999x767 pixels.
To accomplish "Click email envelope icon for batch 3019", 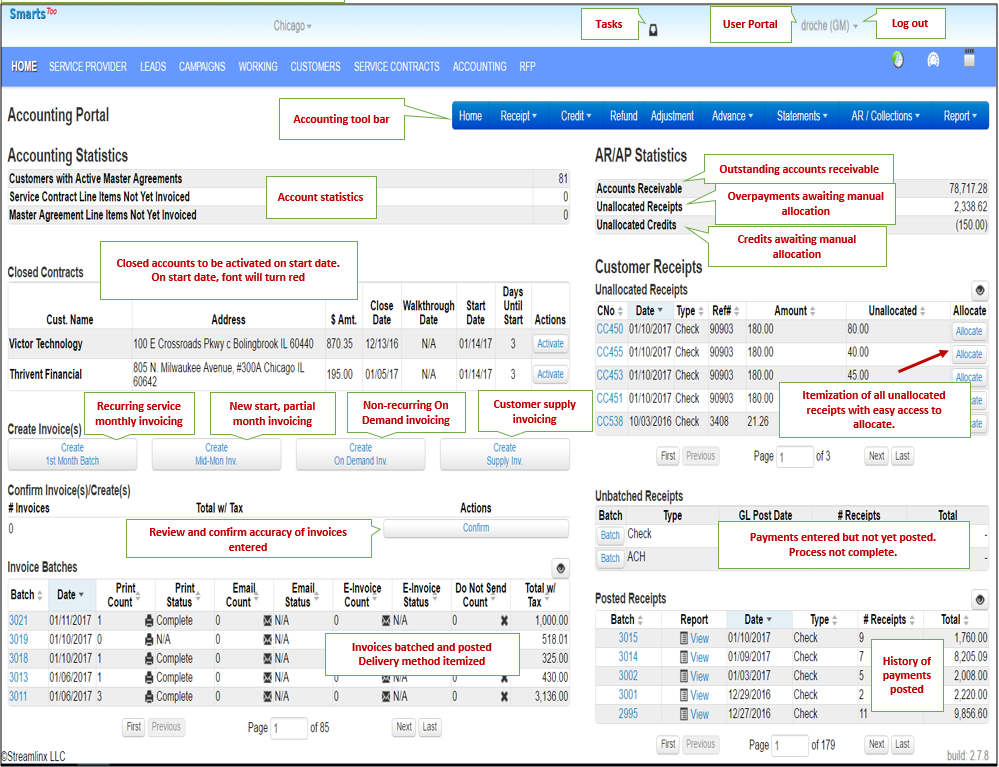I will [x=268, y=639].
